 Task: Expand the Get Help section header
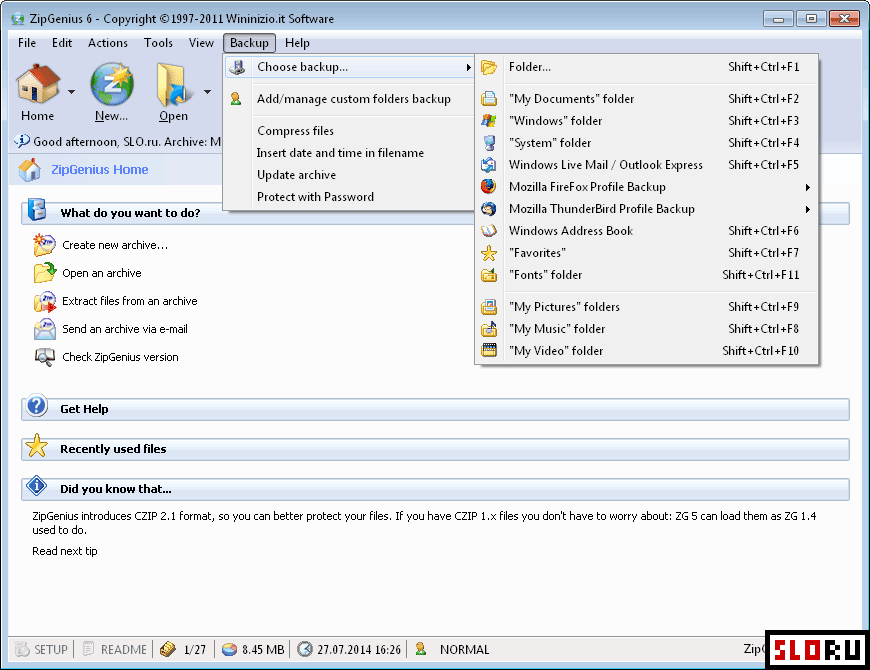435,409
